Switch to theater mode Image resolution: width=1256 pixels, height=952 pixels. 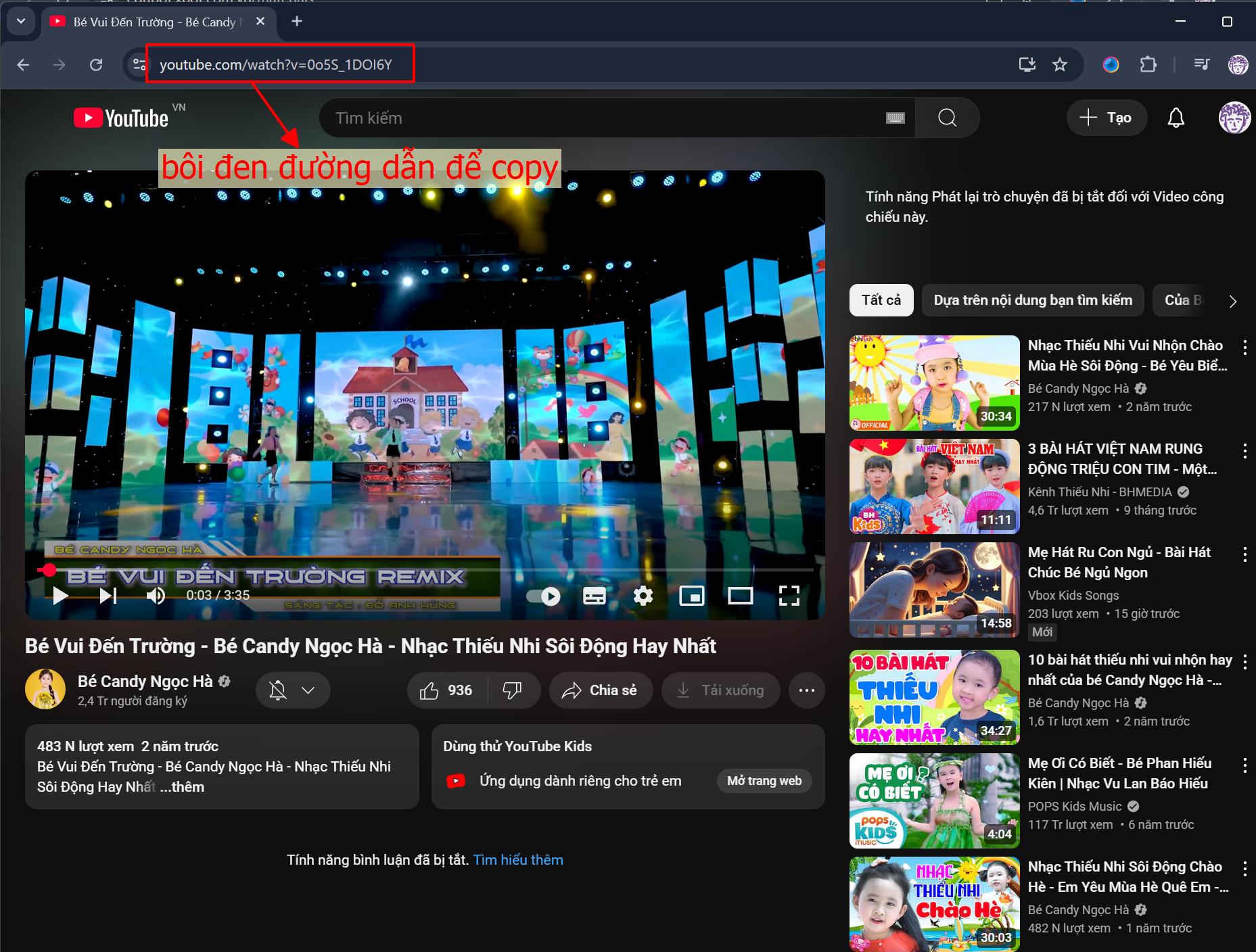[x=740, y=596]
